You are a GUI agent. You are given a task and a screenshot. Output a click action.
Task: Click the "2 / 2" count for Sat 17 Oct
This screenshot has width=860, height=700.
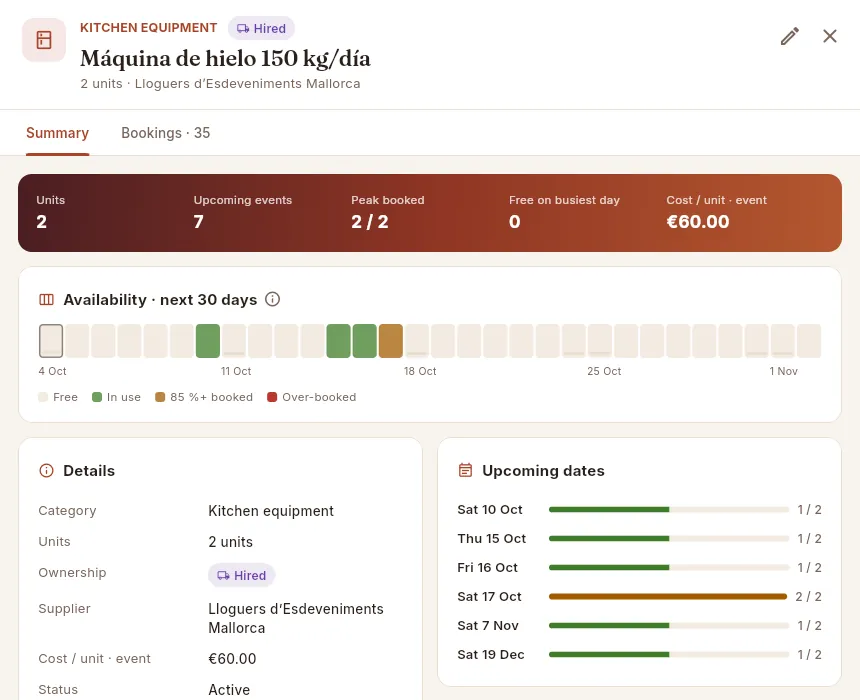click(x=808, y=596)
